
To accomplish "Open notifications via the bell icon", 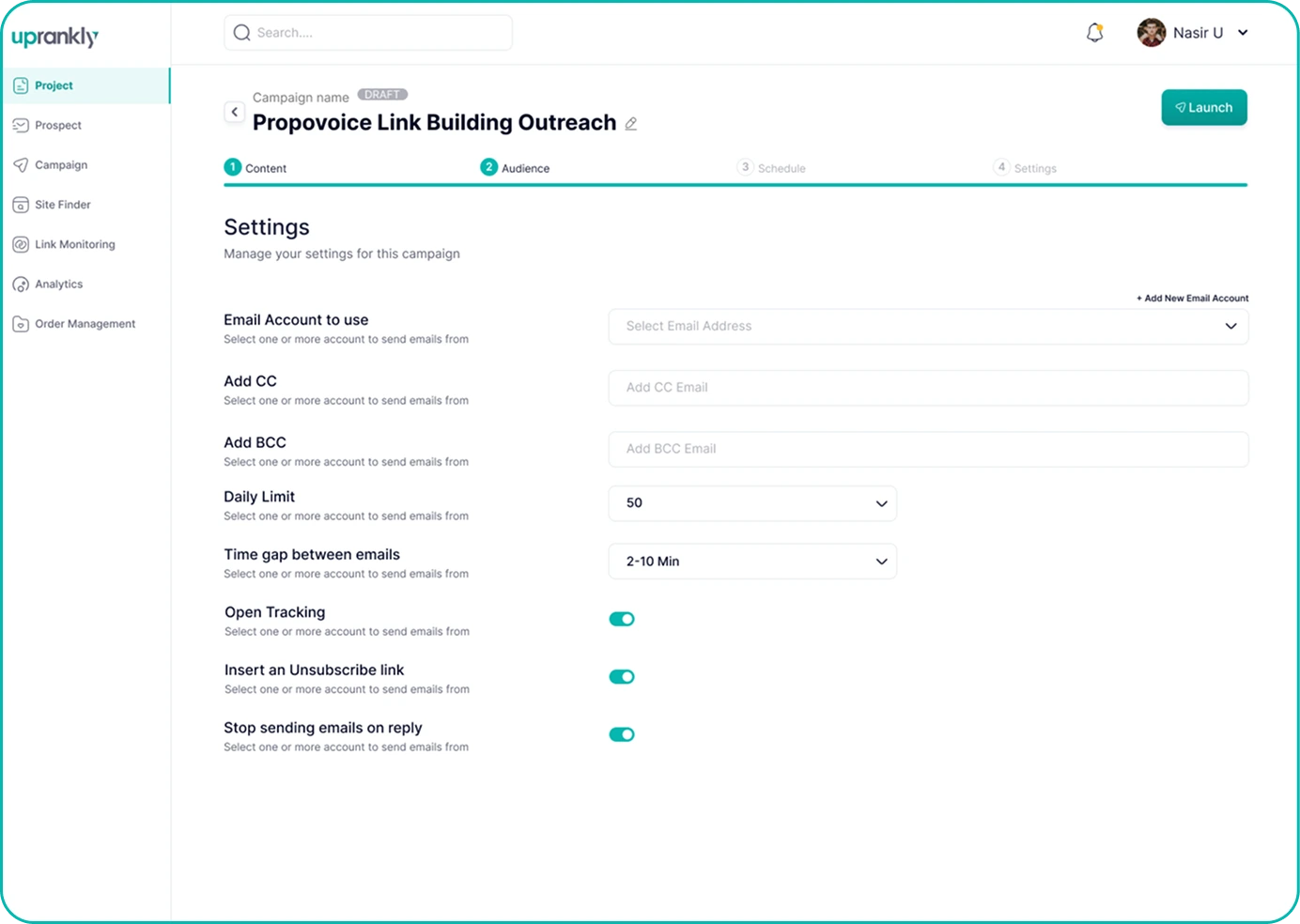I will [x=1094, y=33].
